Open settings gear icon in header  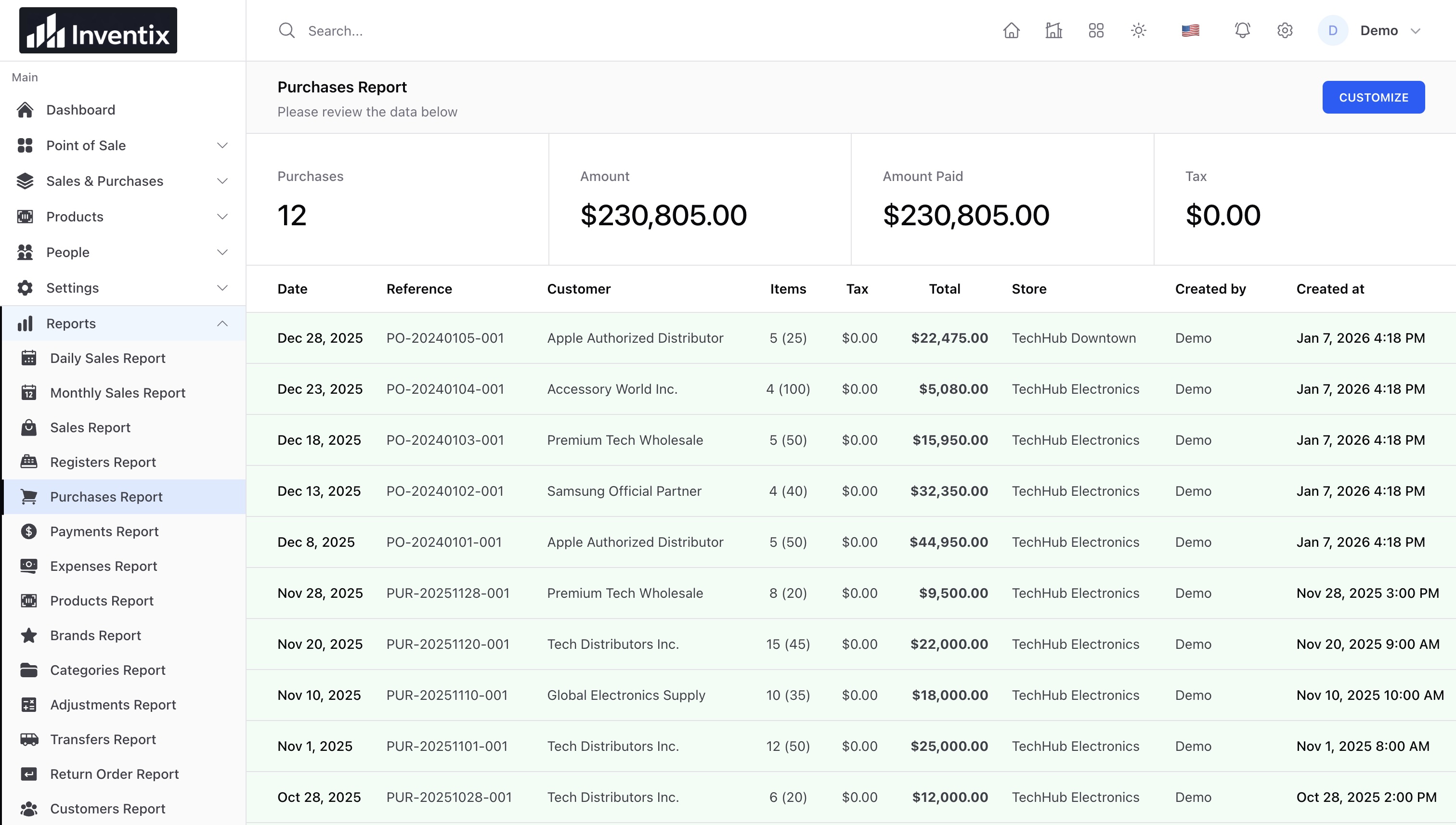click(x=1285, y=31)
